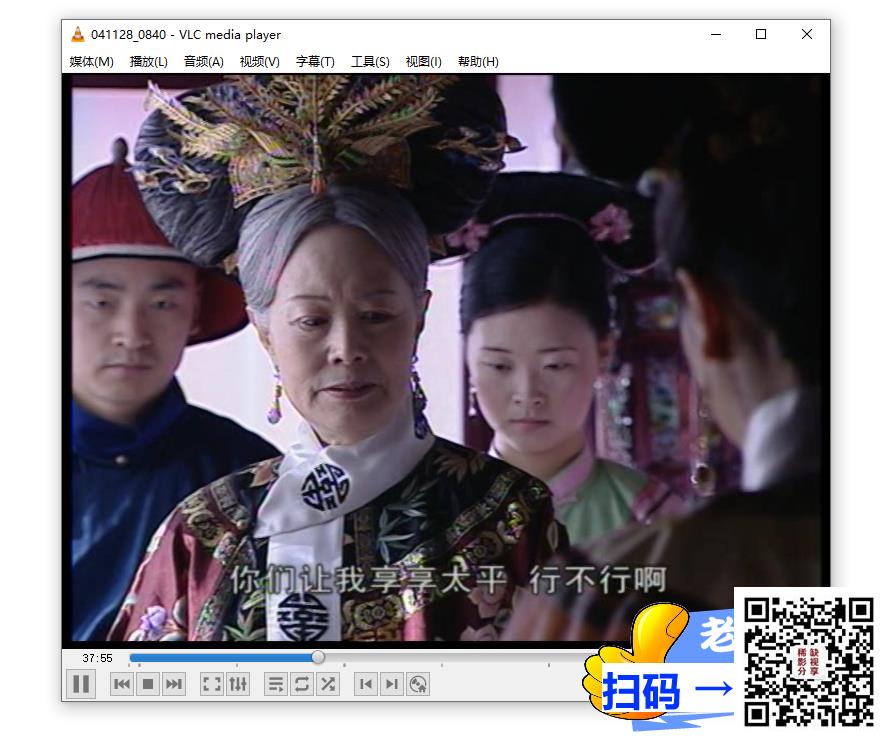The width and height of the screenshot is (884, 737).
Task: Minimize the VLC media player window
Action: (x=716, y=34)
